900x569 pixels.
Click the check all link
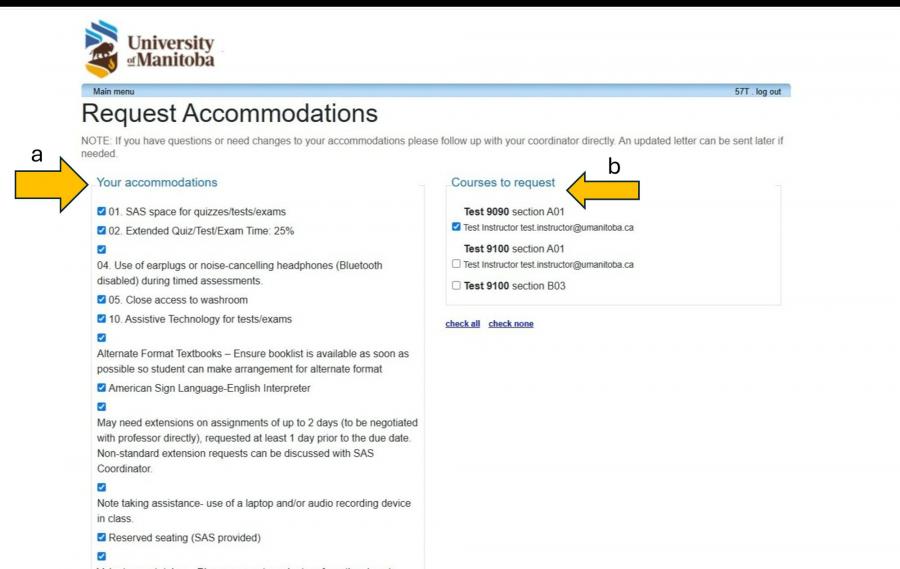(462, 324)
